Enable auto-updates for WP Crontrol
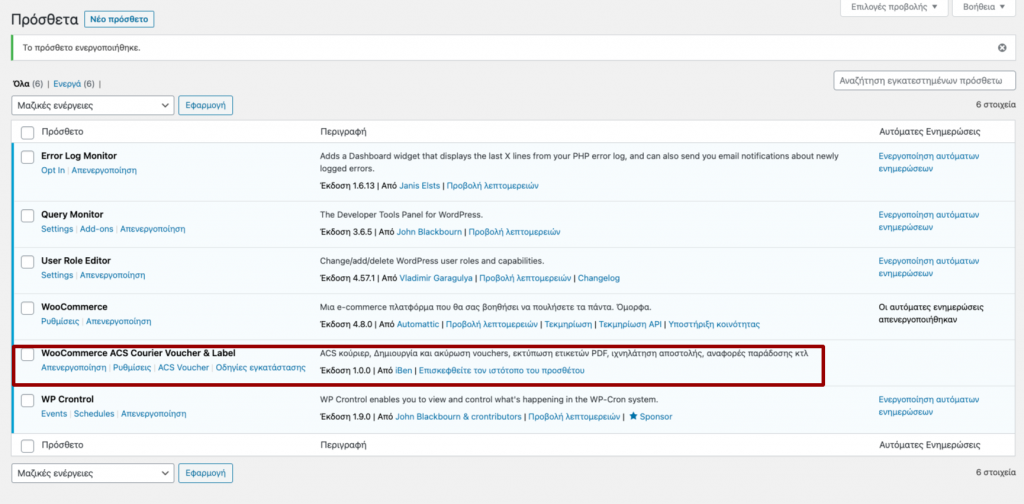 [928, 405]
